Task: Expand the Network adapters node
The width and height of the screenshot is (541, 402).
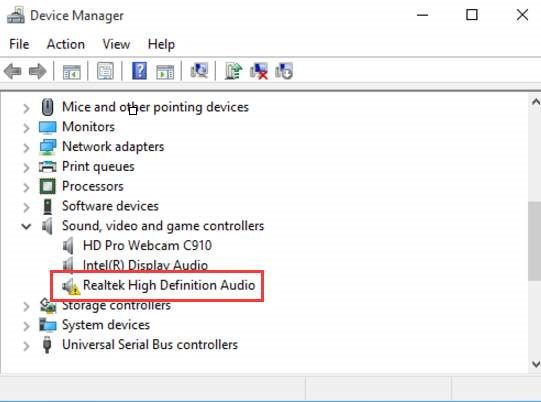Action: coord(26,148)
